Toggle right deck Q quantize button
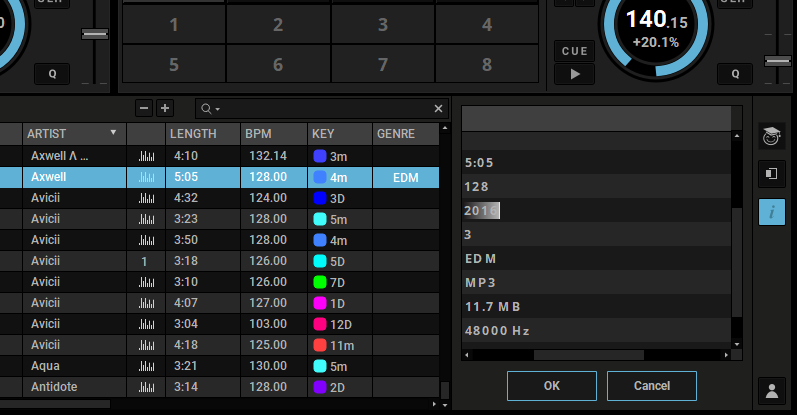 pyautogui.click(x=735, y=74)
